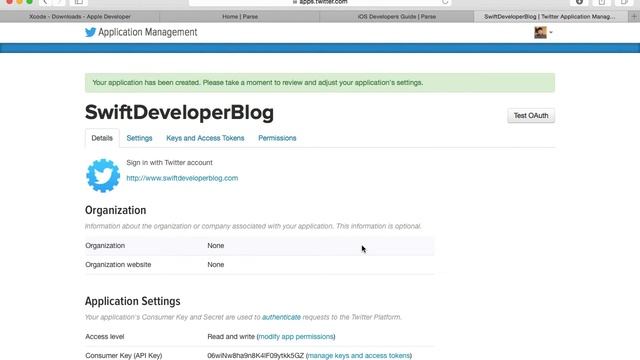Click 'Read and write' access level text
640x360 pixels.
click(x=231, y=337)
